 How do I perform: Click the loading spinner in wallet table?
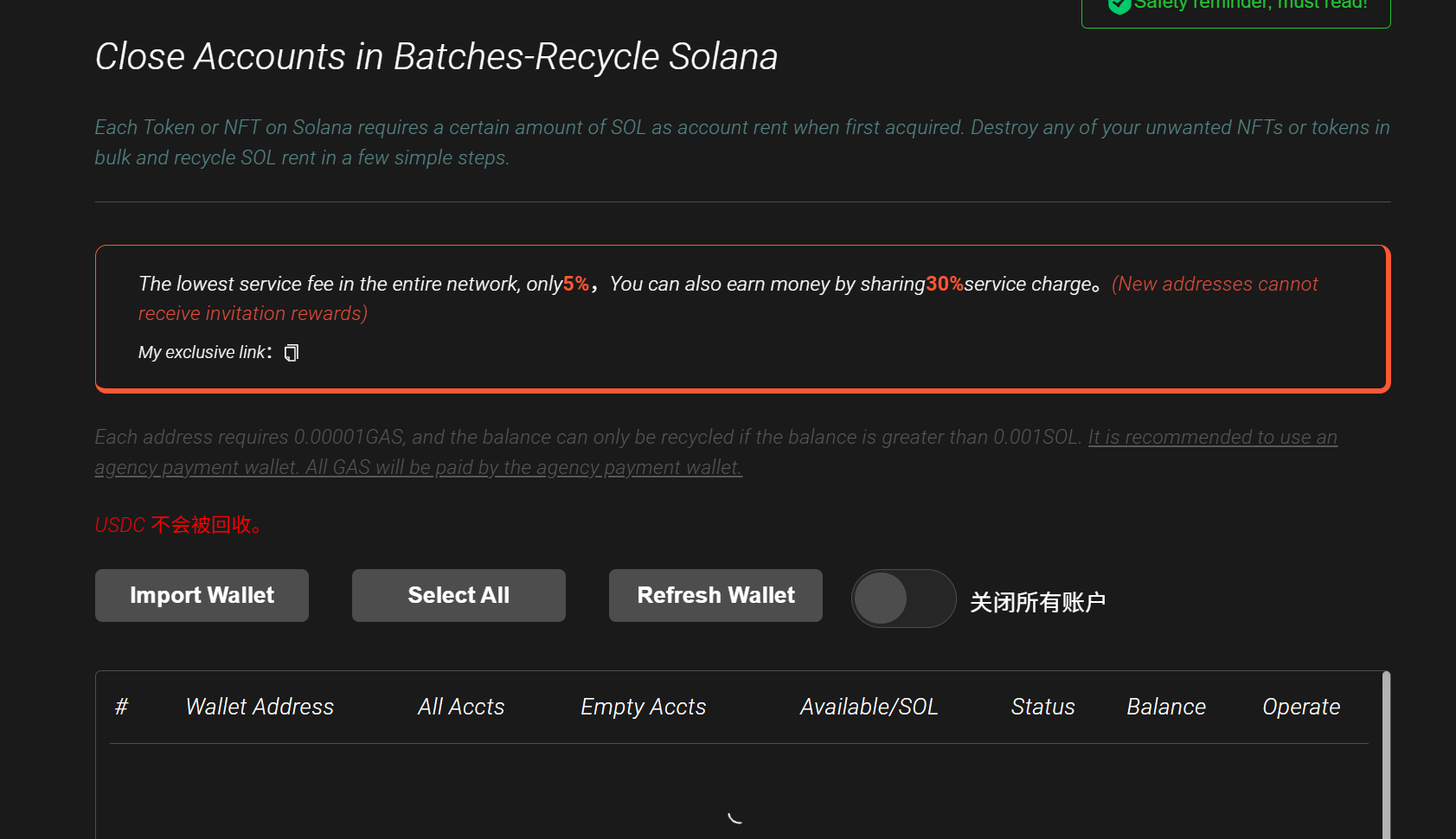click(735, 816)
